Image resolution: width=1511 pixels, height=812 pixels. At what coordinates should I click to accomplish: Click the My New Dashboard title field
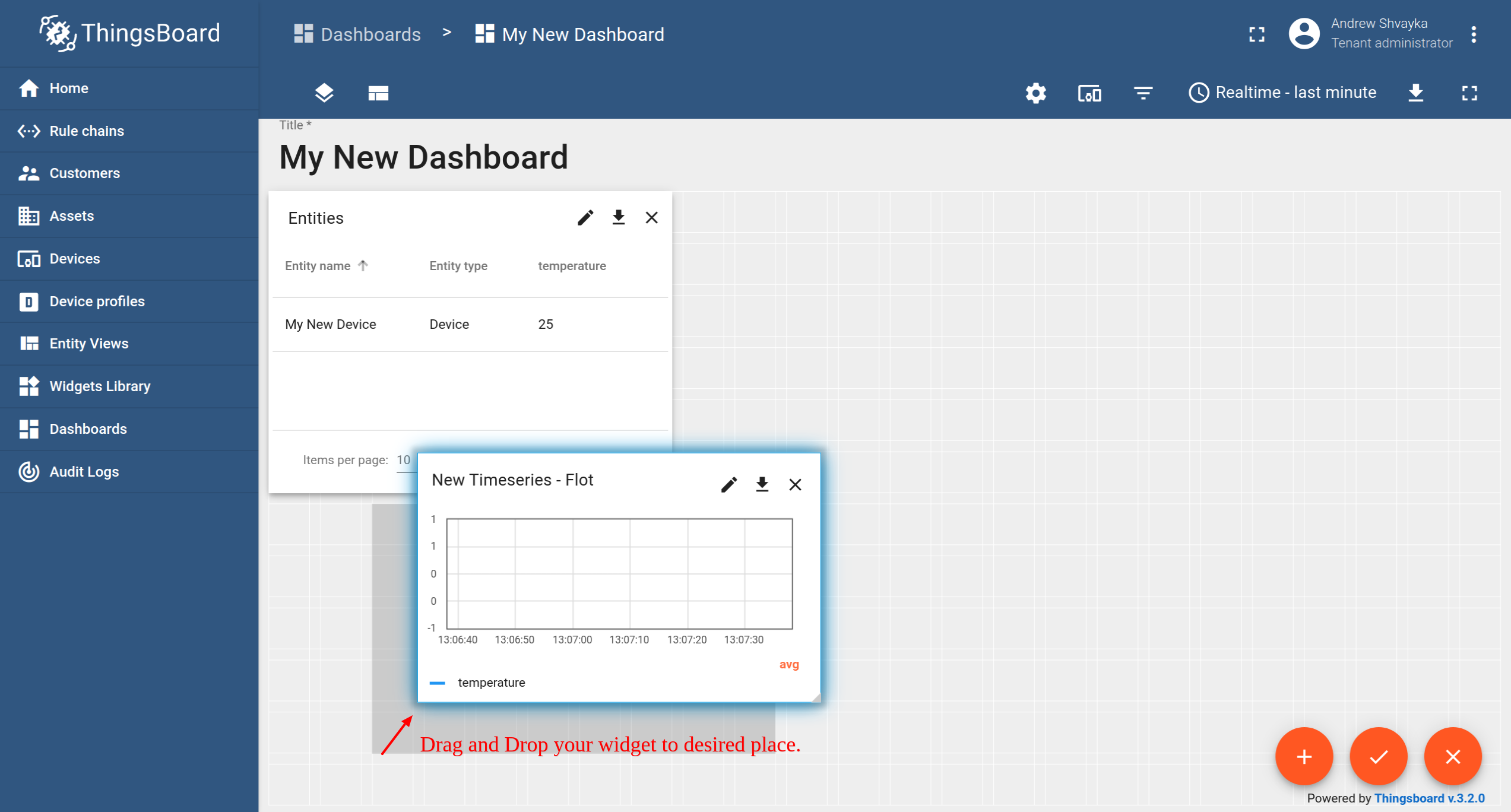423,157
